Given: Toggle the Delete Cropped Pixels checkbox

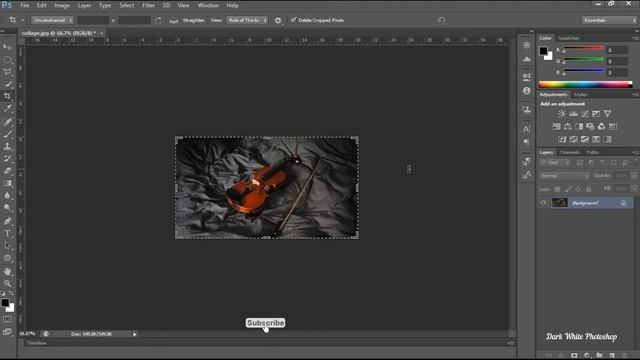Looking at the screenshot, I should [293, 20].
